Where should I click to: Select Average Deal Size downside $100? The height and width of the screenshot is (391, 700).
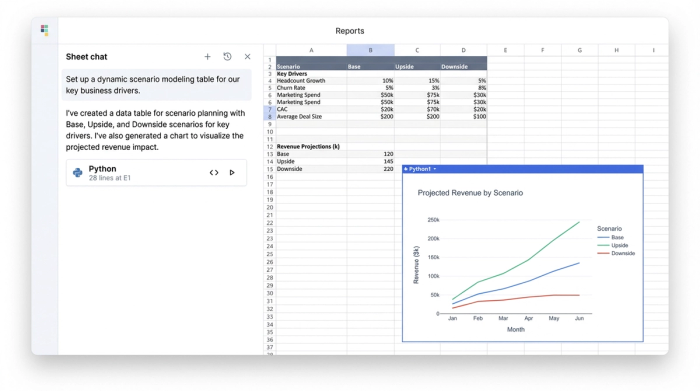pos(463,116)
